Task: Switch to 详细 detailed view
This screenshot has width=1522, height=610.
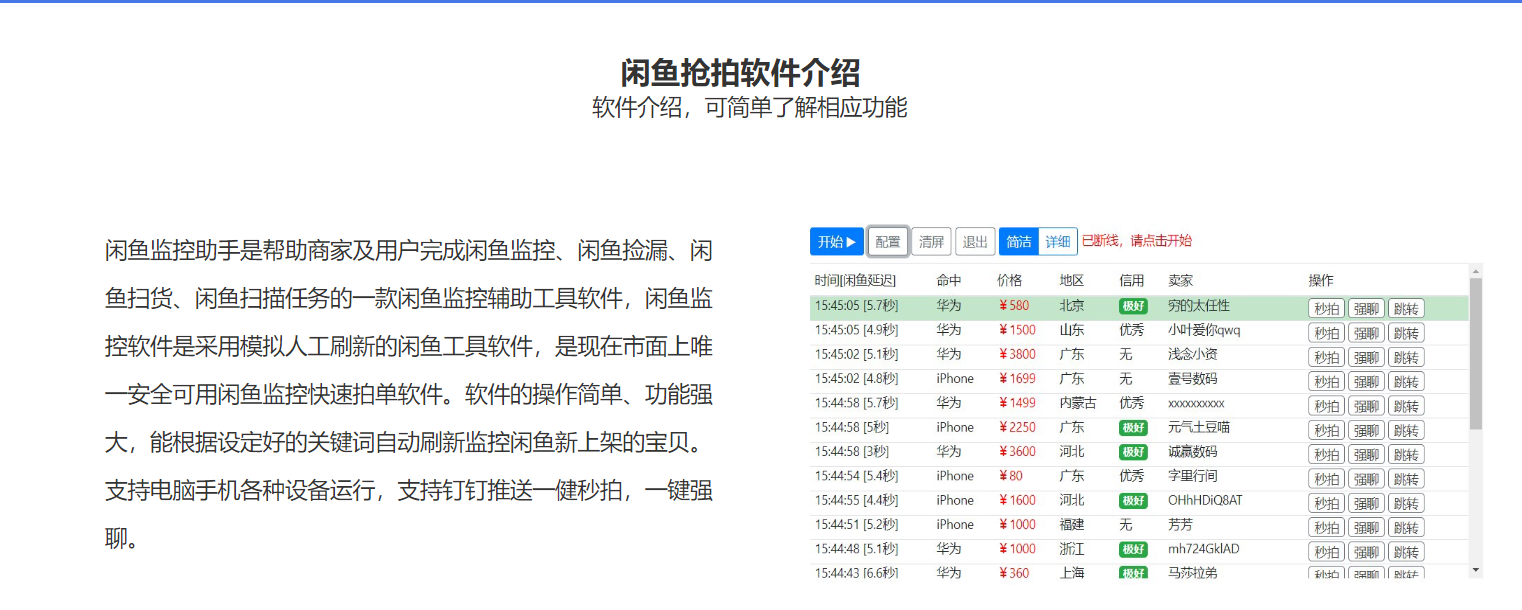Action: click(1058, 241)
